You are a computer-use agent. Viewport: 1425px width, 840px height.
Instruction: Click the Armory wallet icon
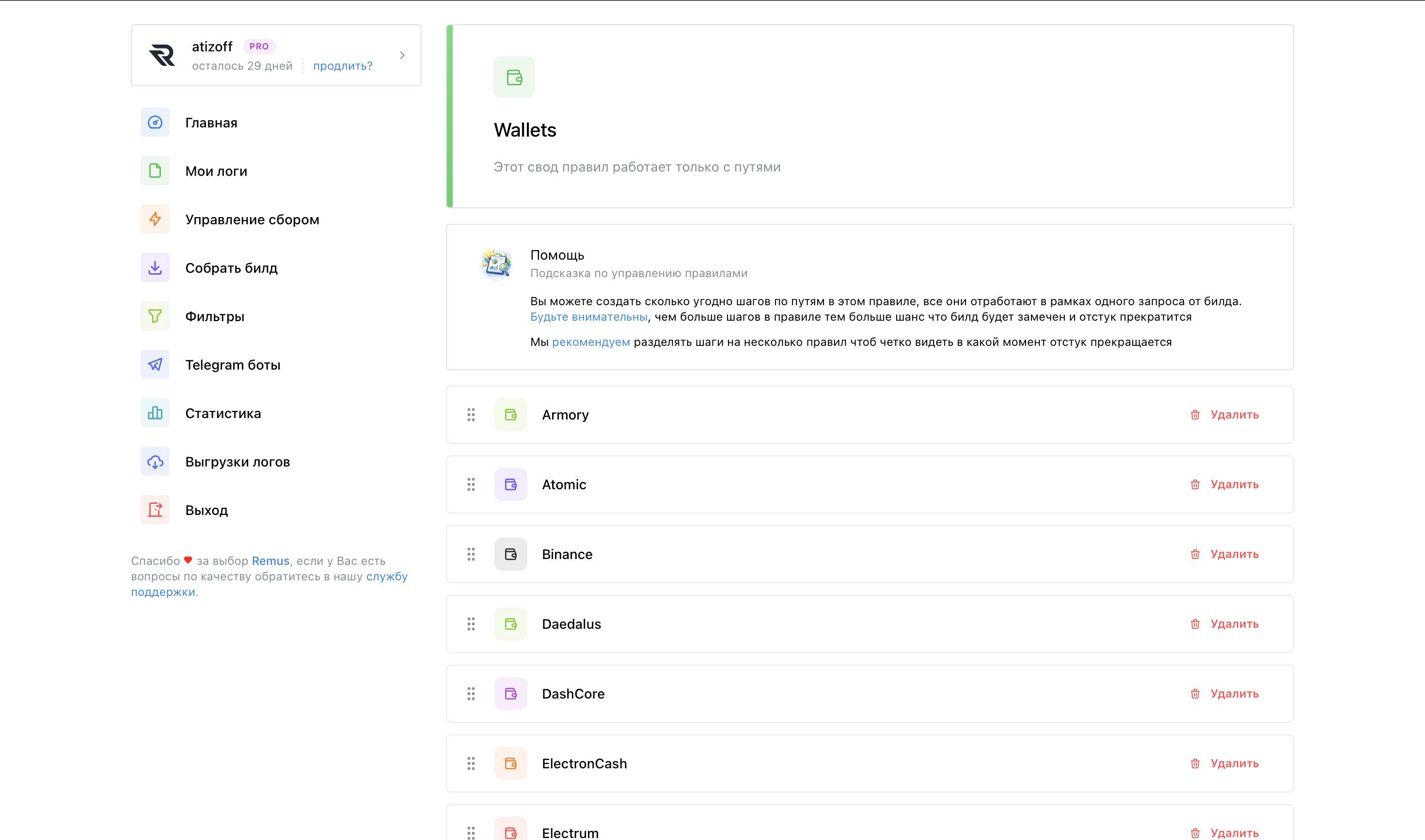point(510,414)
